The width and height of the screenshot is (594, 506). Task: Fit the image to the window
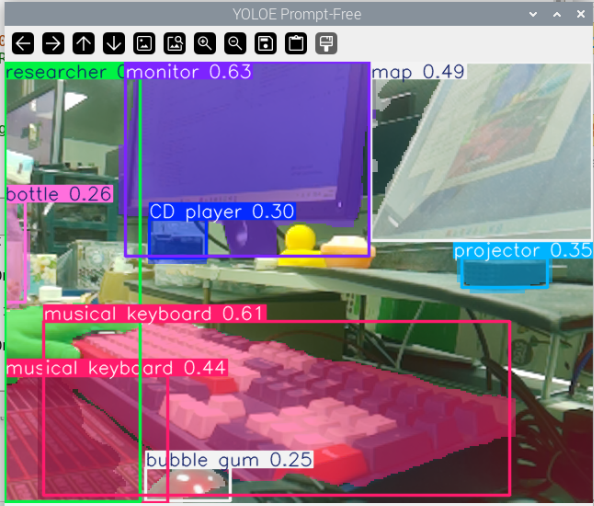pyautogui.click(x=174, y=43)
